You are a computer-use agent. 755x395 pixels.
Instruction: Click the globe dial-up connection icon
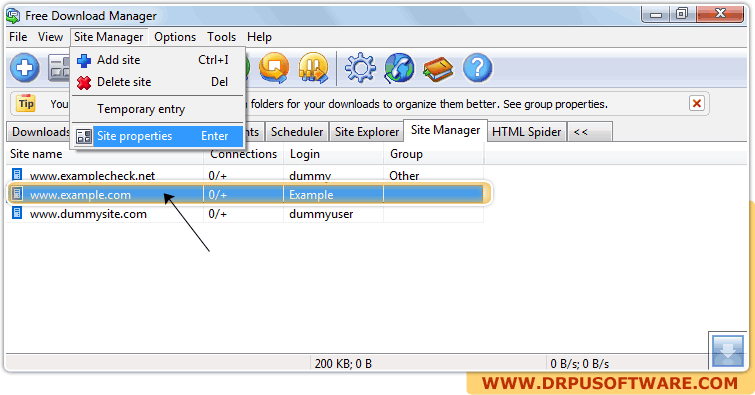(x=399, y=68)
